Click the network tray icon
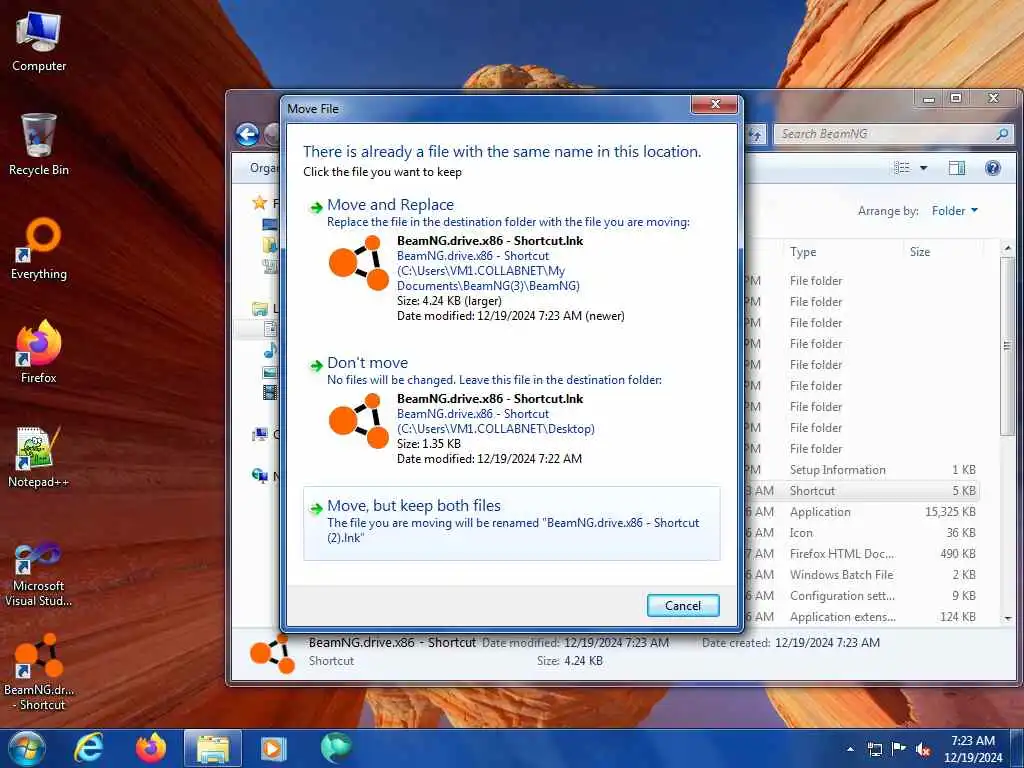This screenshot has height=768, width=1024. point(874,749)
